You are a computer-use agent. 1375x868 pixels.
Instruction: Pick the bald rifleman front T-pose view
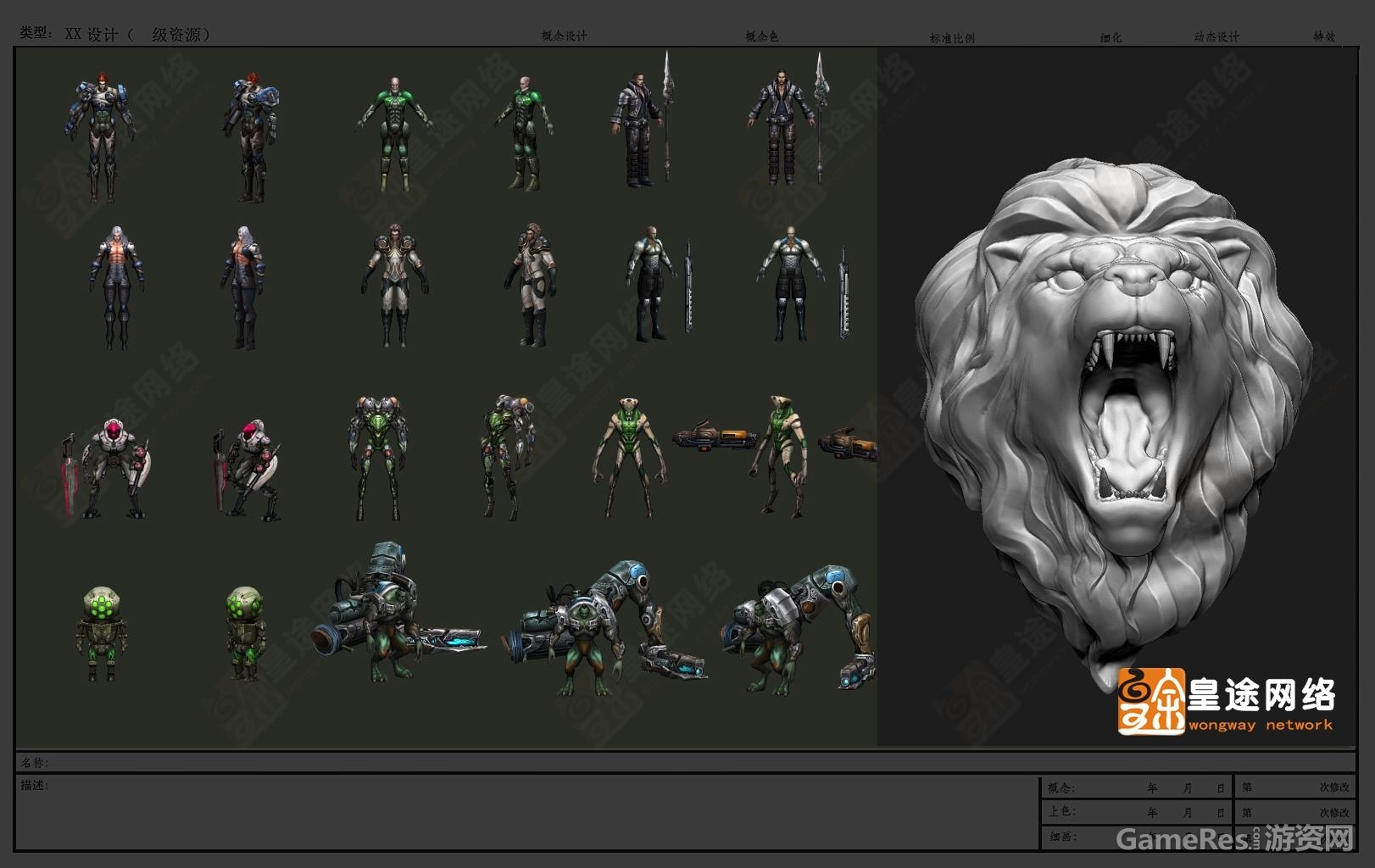pyautogui.click(x=804, y=284)
